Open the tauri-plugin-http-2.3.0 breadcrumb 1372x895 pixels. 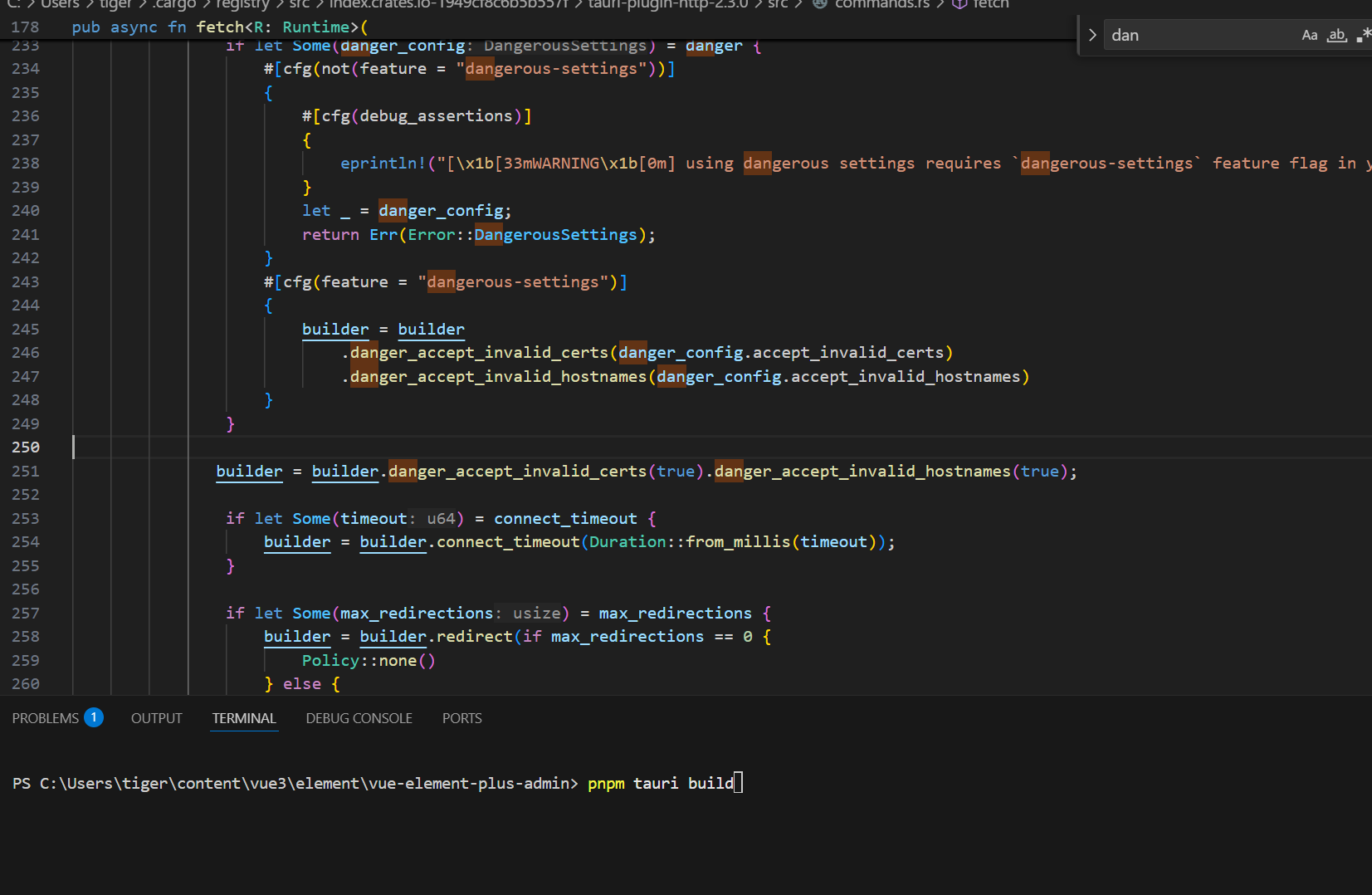click(668, 4)
